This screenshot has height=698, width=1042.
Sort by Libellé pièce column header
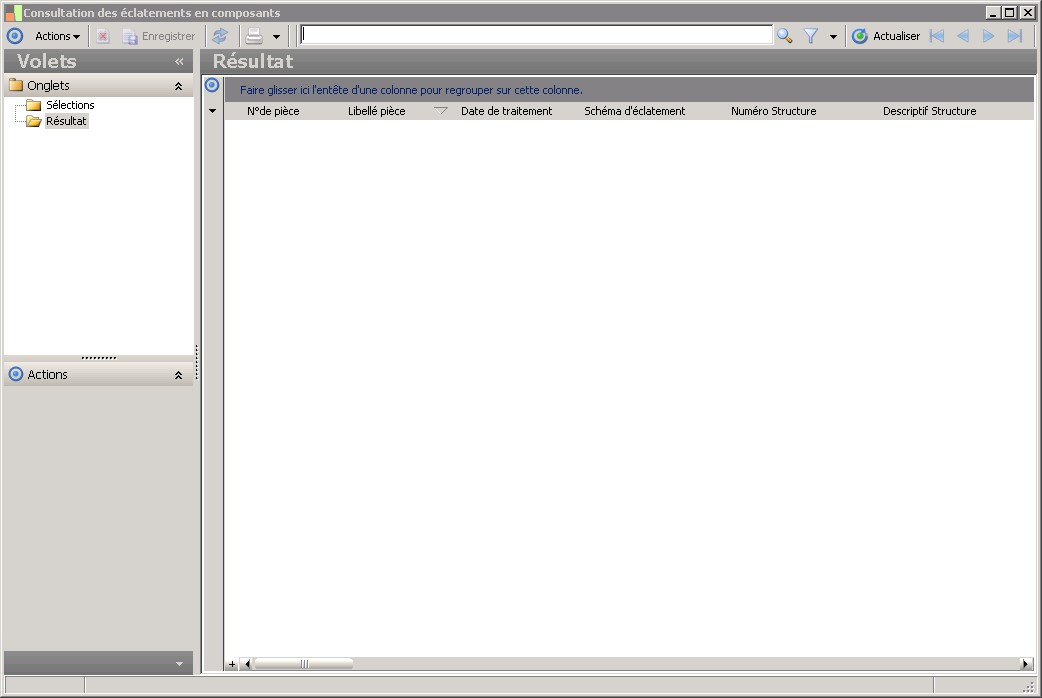pyautogui.click(x=377, y=111)
